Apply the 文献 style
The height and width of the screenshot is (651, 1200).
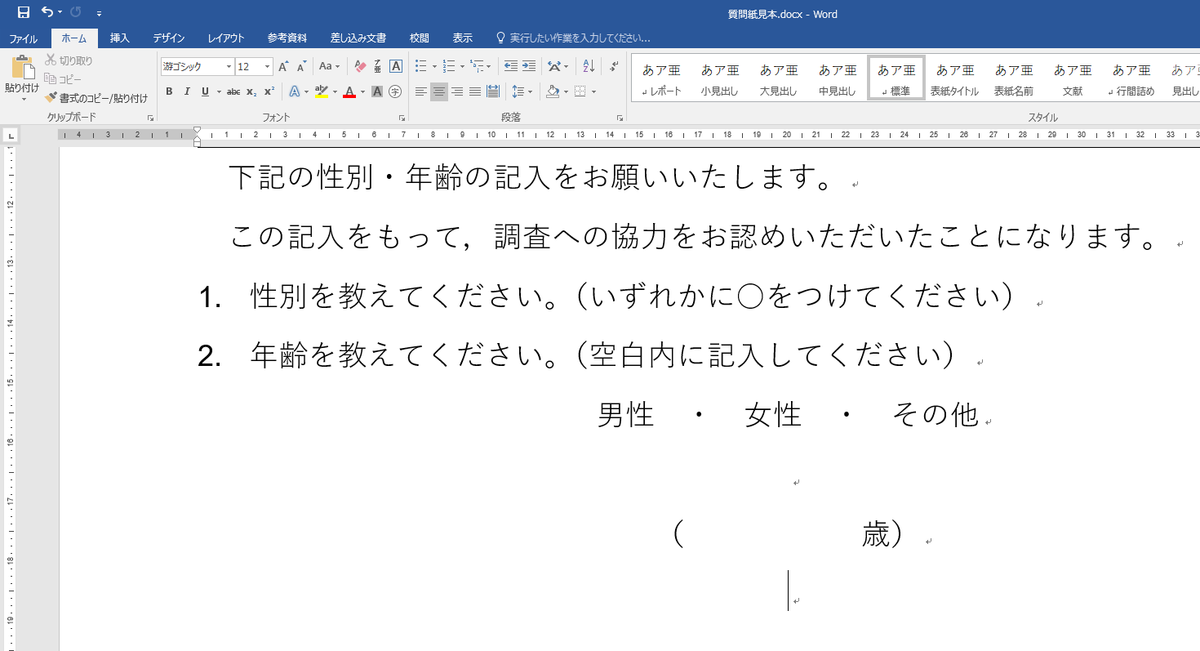tap(1072, 79)
